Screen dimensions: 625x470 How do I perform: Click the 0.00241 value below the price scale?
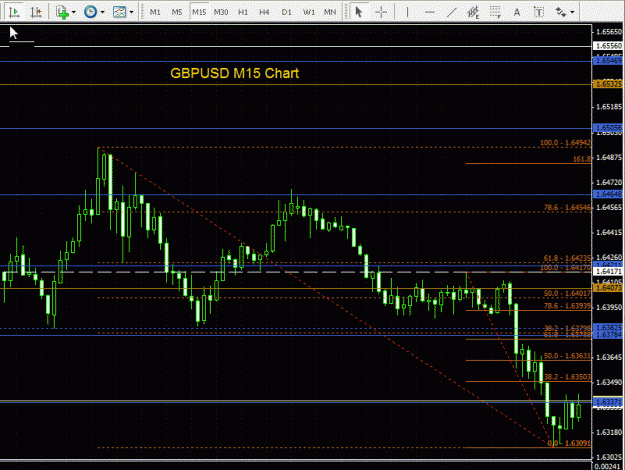pos(607,466)
